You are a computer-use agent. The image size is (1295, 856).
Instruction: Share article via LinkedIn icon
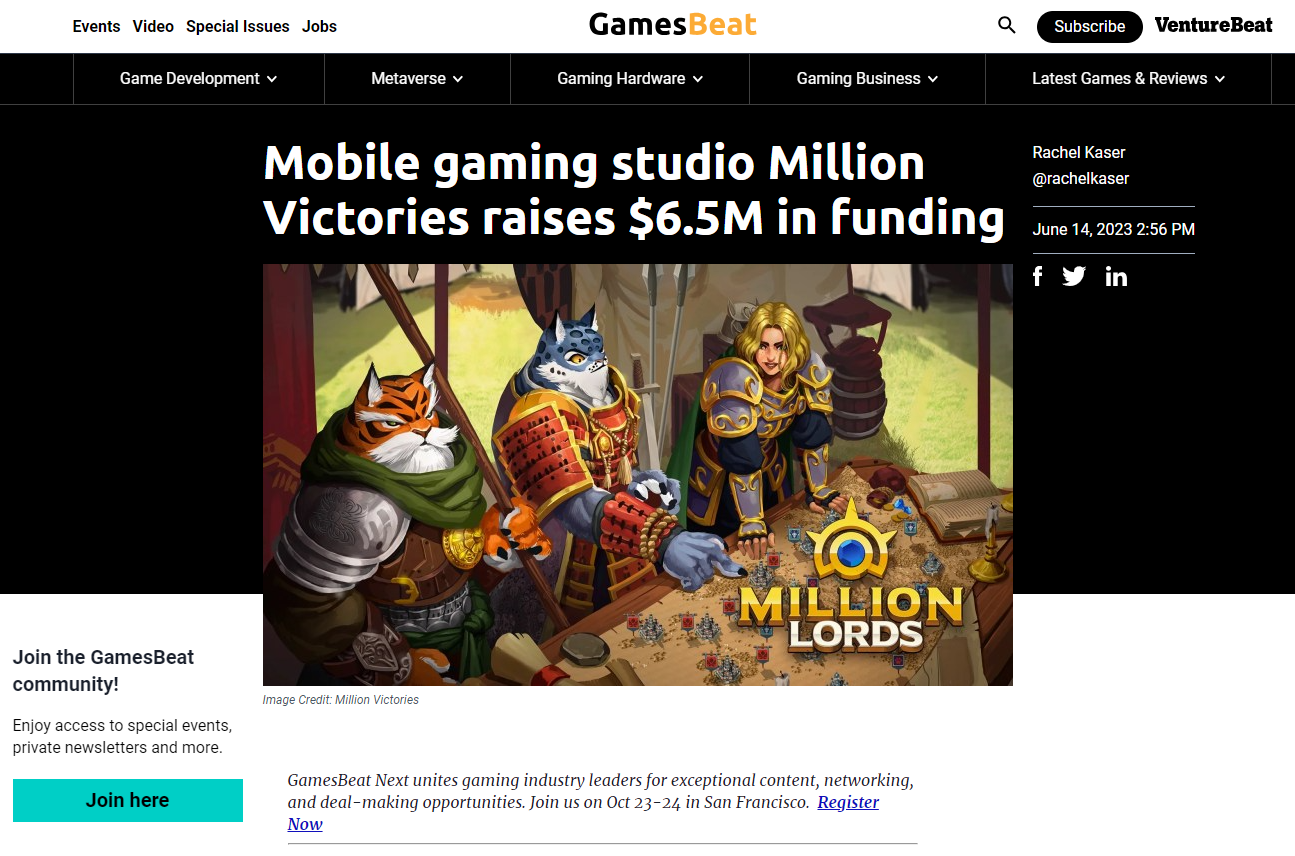click(x=1116, y=277)
